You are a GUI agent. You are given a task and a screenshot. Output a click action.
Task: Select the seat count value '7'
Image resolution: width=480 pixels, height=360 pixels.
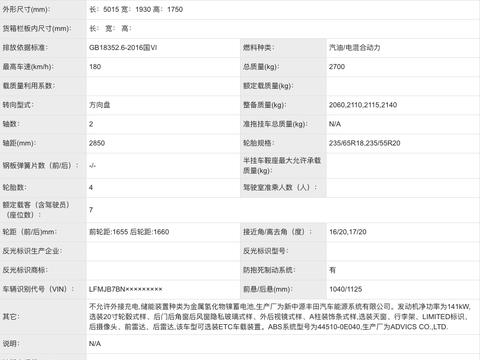(91, 210)
